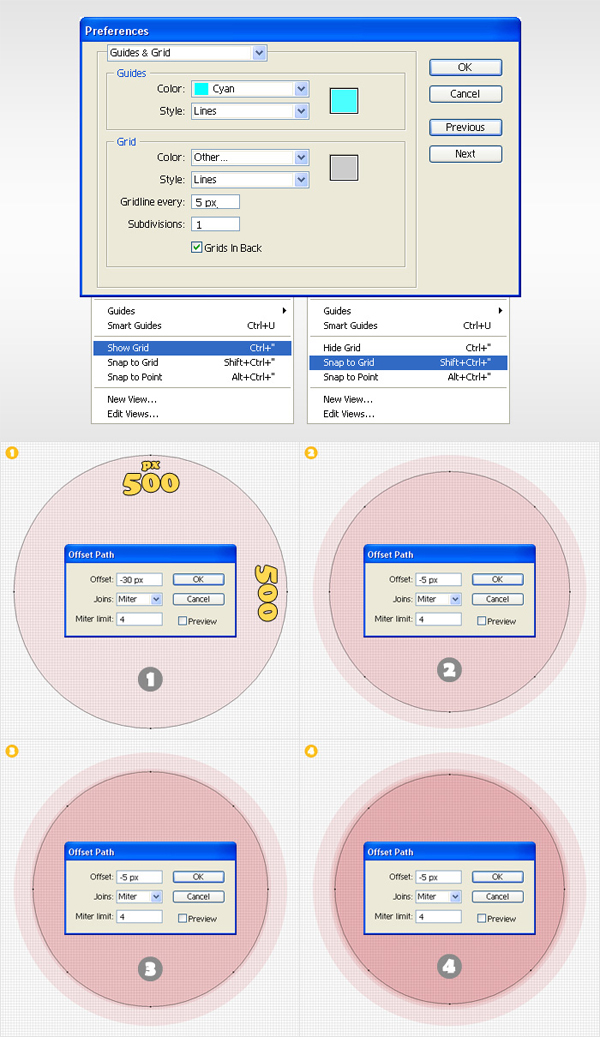Choose Show Grid menu item
This screenshot has width=600, height=1037.
[x=192, y=348]
